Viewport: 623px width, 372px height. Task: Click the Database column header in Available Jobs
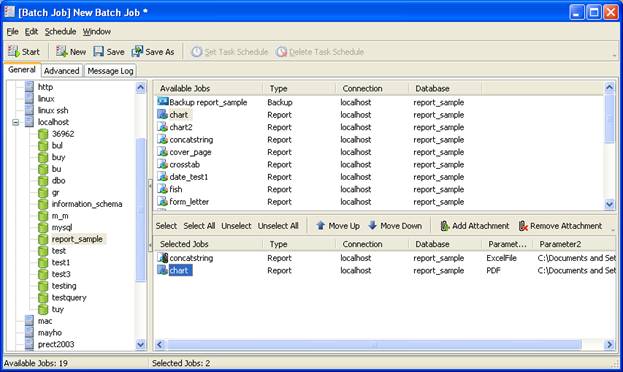pyautogui.click(x=445, y=88)
